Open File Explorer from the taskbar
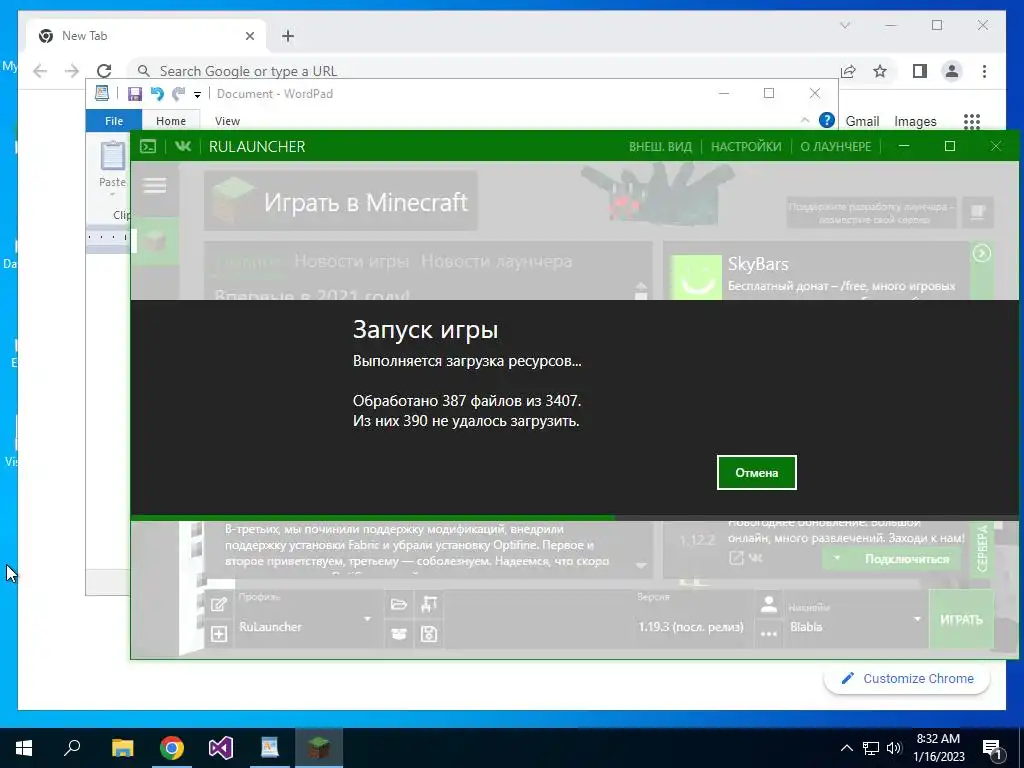Image resolution: width=1024 pixels, height=768 pixels. (122, 748)
